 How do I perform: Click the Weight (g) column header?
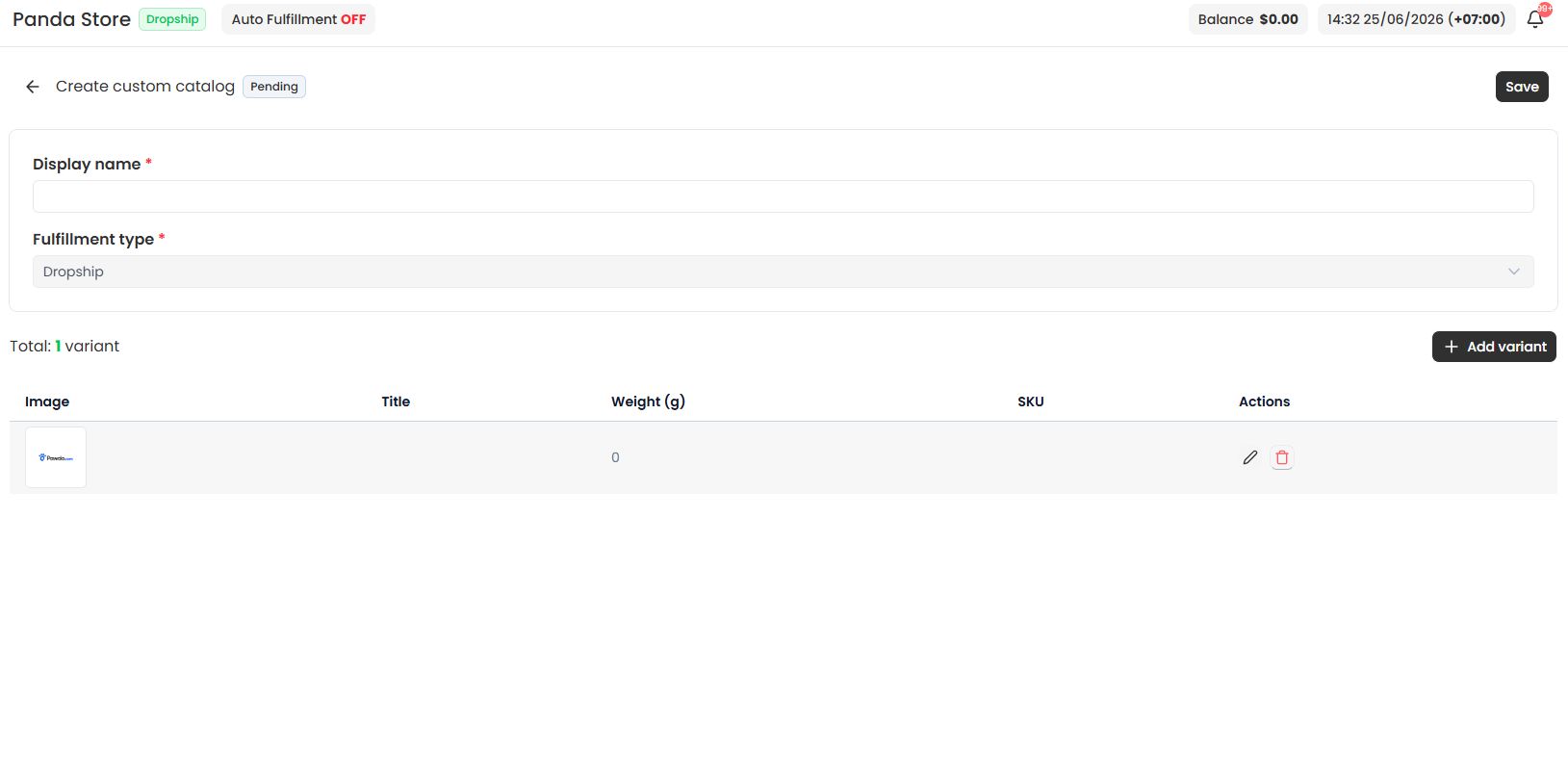[648, 401]
